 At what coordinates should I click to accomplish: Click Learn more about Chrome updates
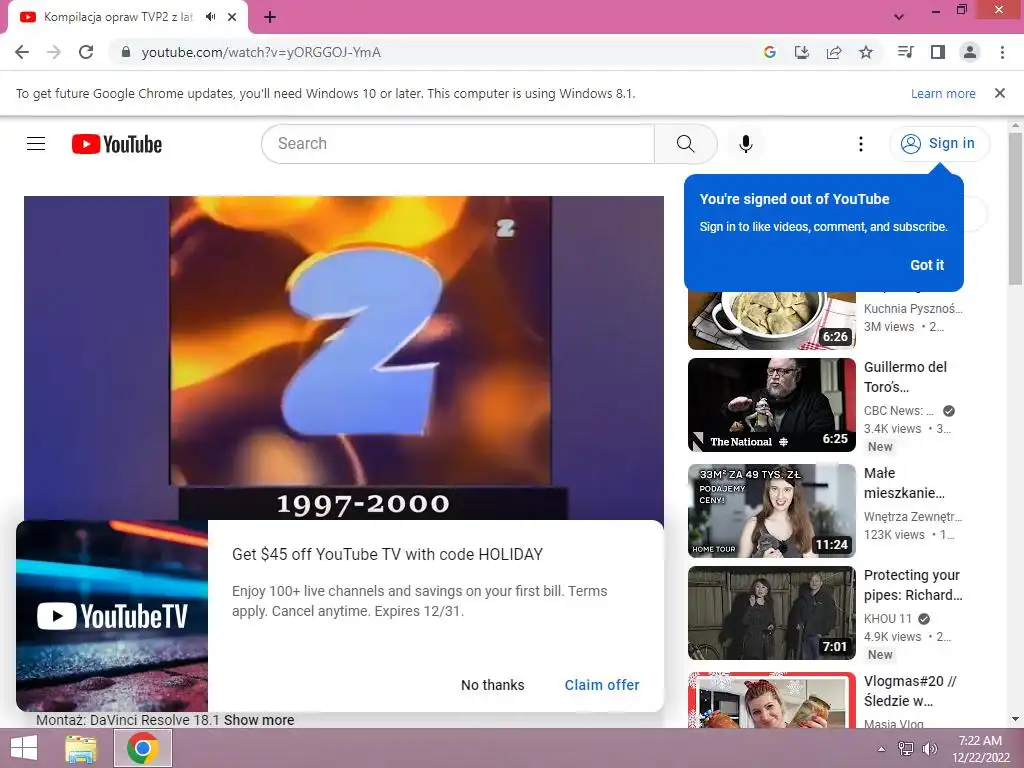[x=943, y=93]
